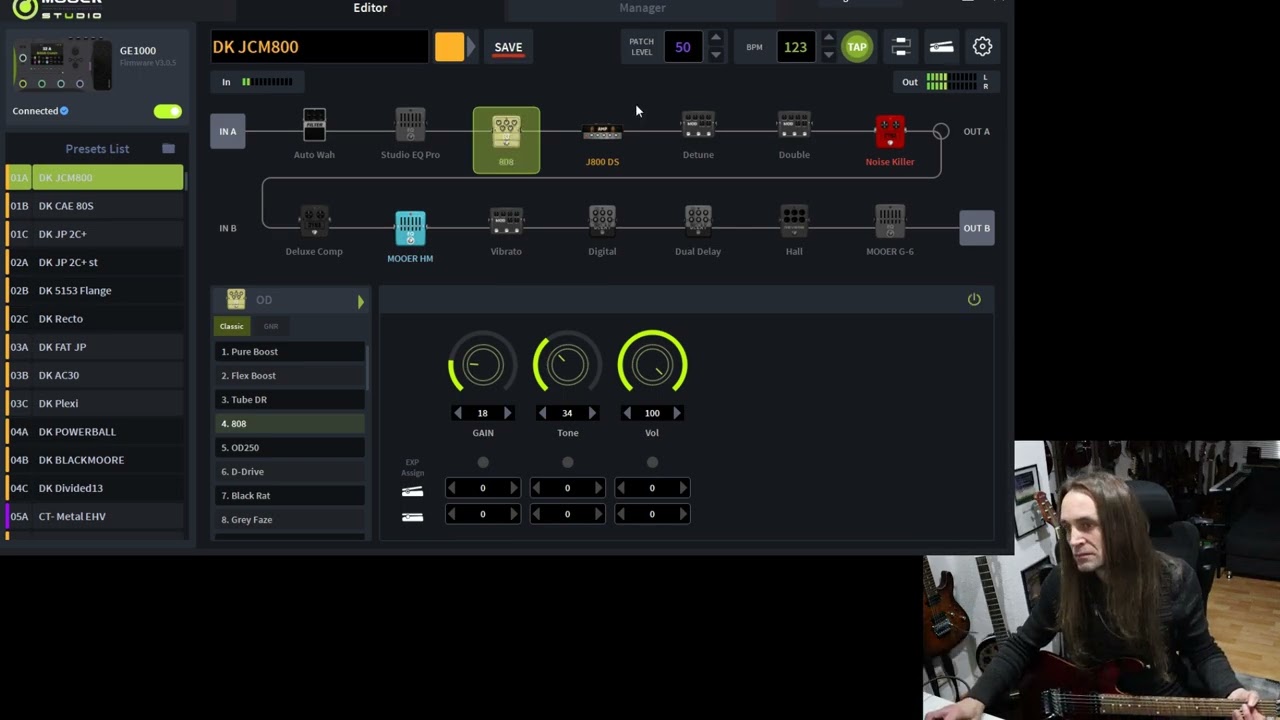1280x720 pixels.
Task: Open the settings gear icon
Action: pos(982,47)
